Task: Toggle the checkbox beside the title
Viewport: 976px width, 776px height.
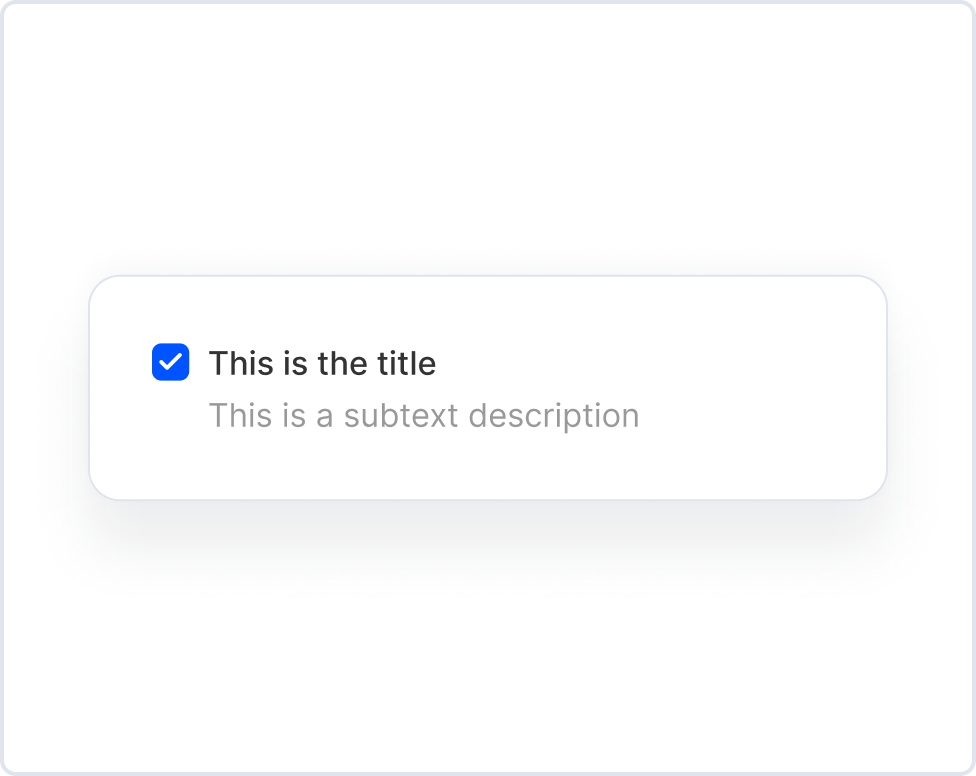Action: pos(170,362)
